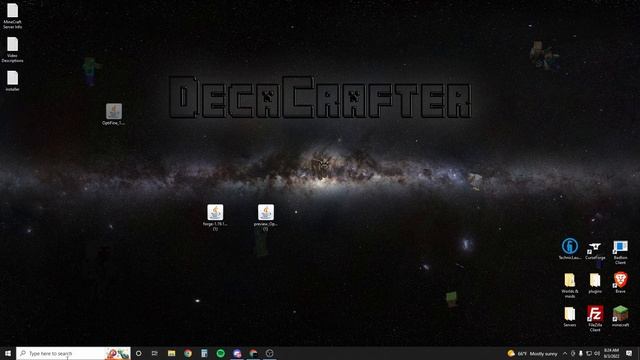Open the Calculator app from taskbar
Viewport: 640px width, 360px height.
pyautogui.click(x=204, y=353)
